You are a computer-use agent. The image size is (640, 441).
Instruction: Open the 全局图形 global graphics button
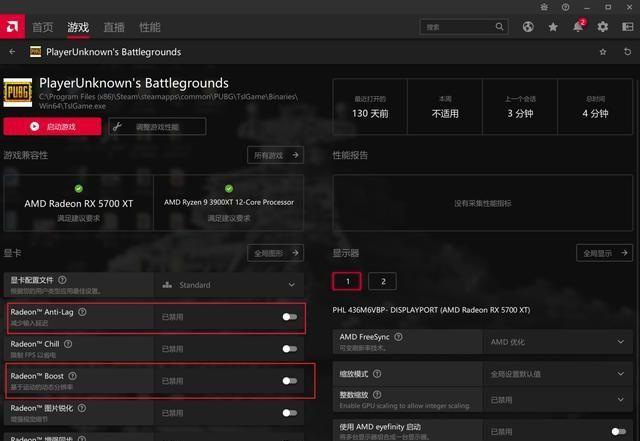coord(276,253)
